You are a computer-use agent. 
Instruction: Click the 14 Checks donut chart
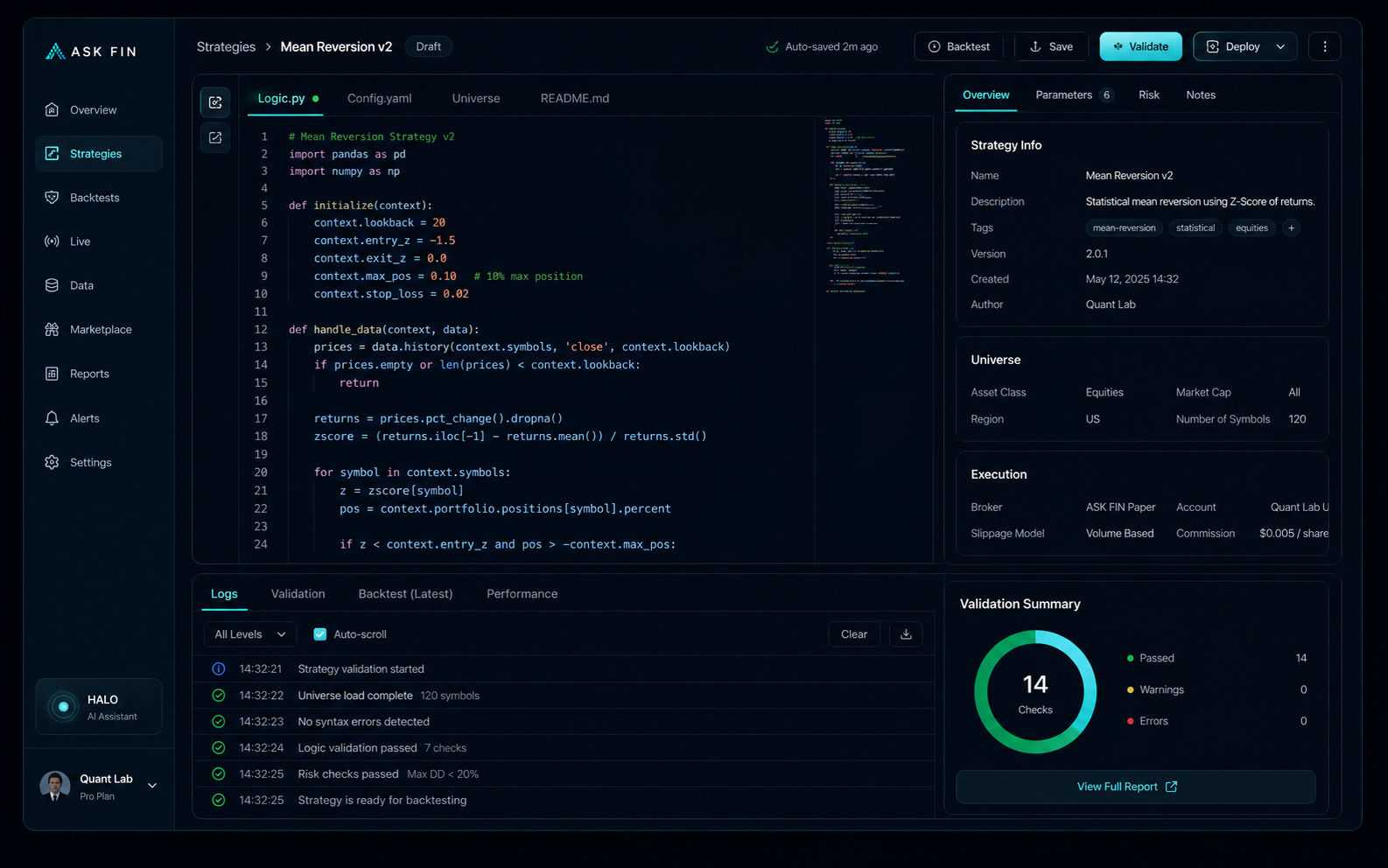(1035, 692)
